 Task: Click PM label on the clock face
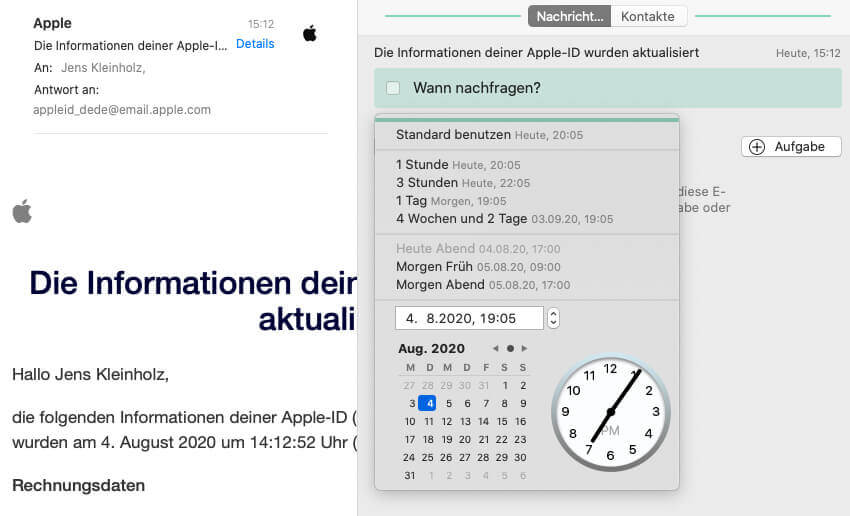(x=611, y=431)
